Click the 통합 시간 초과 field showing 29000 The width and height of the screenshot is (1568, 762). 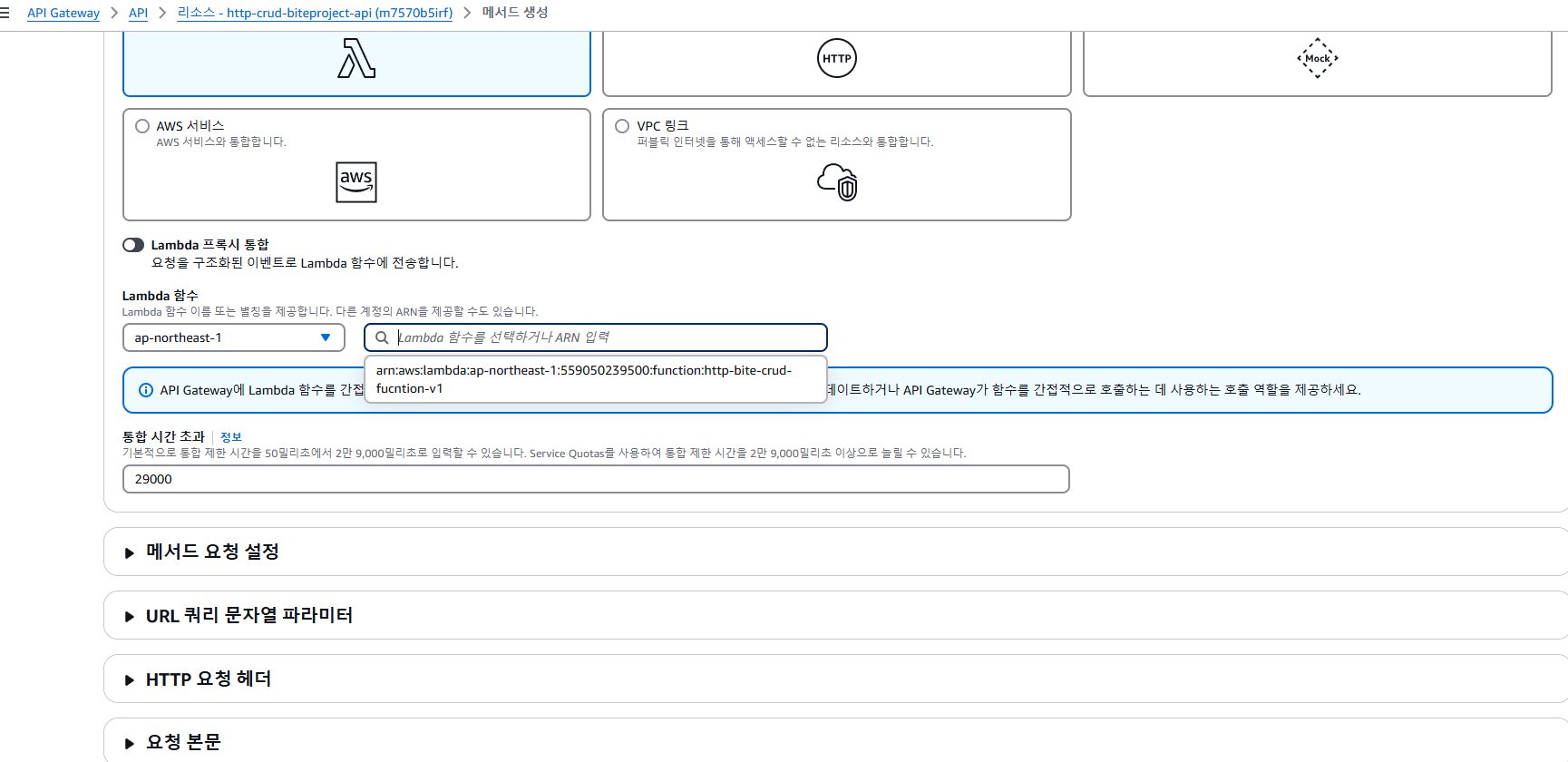596,479
